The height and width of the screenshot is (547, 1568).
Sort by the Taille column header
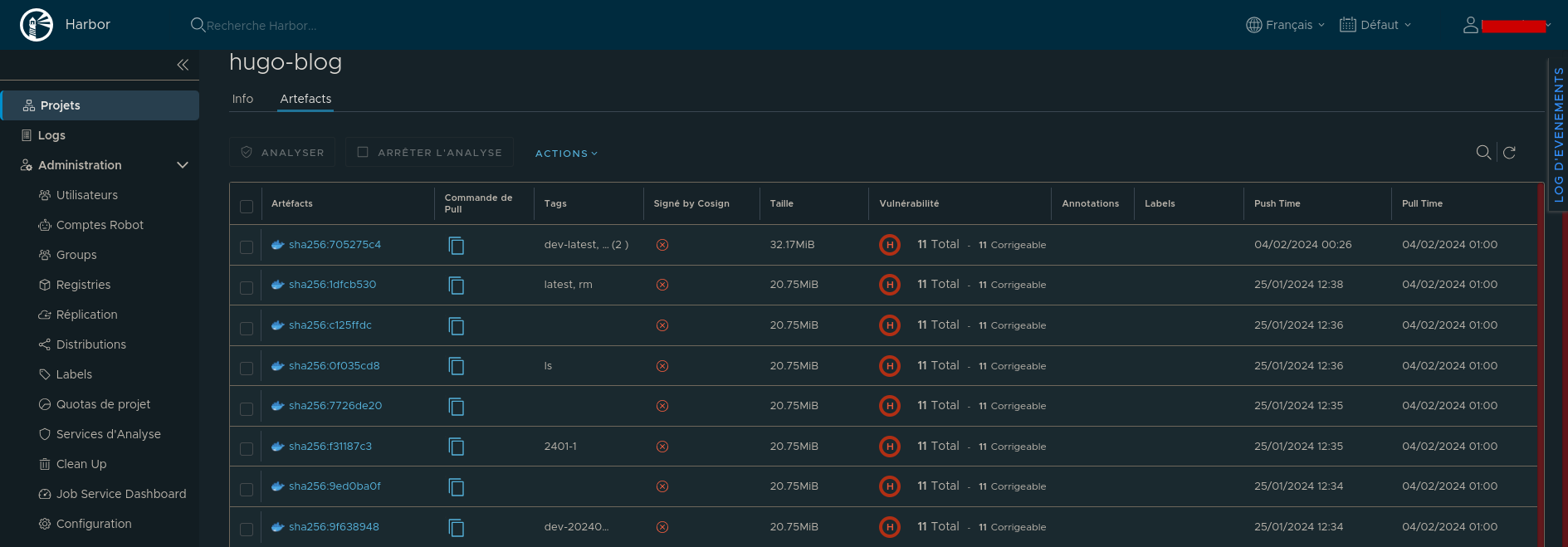click(781, 203)
